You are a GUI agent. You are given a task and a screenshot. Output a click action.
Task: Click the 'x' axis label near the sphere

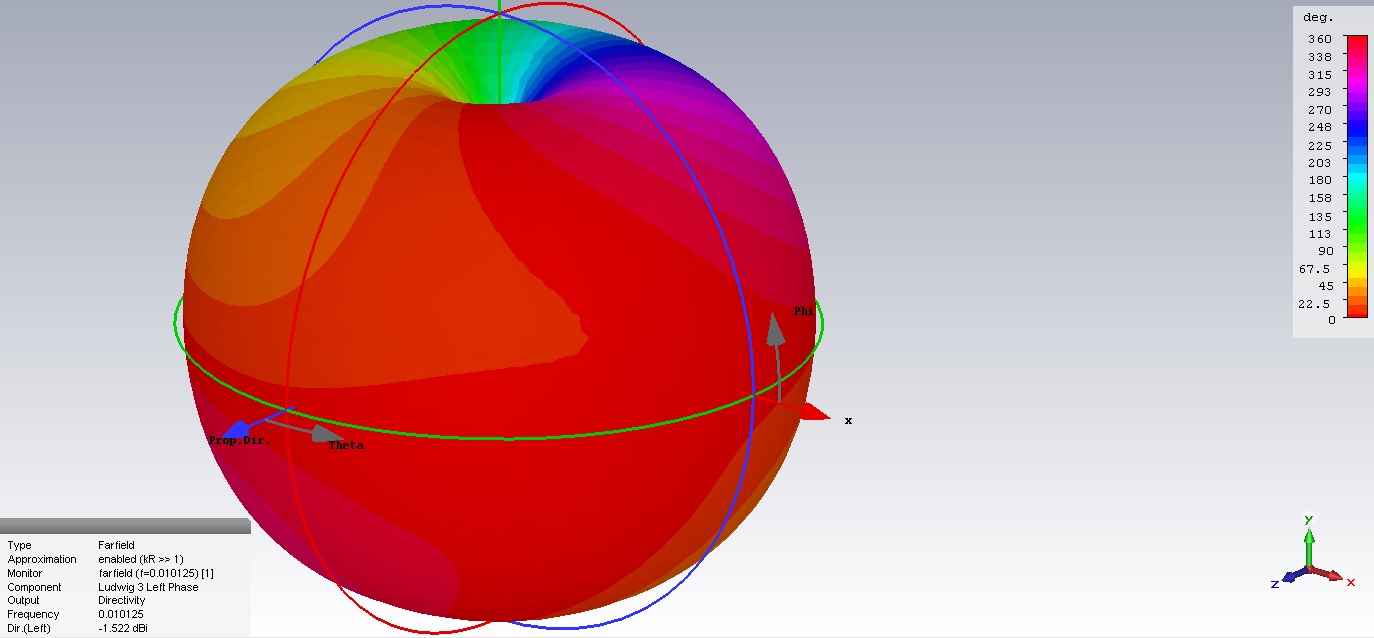848,420
